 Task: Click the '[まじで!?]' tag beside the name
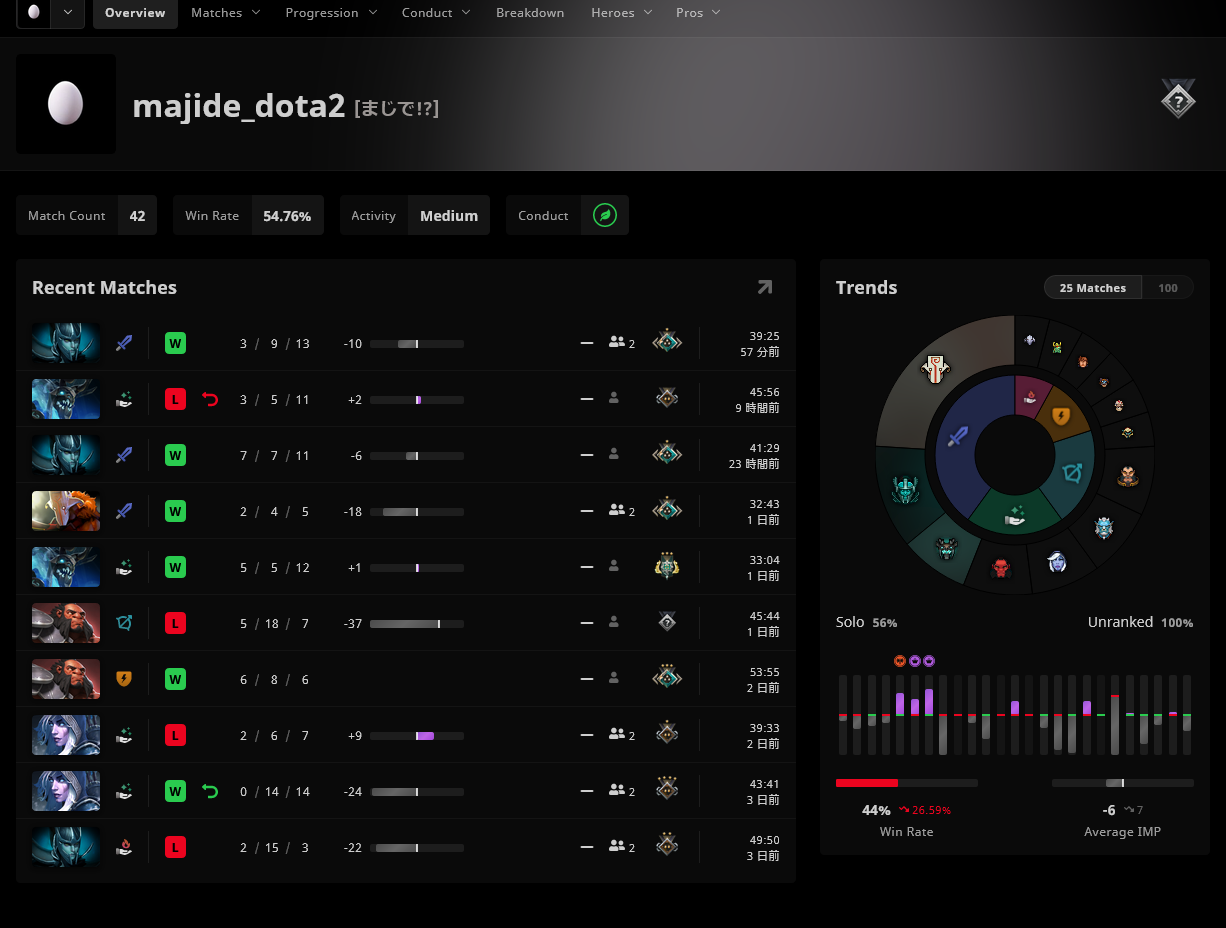tap(396, 107)
